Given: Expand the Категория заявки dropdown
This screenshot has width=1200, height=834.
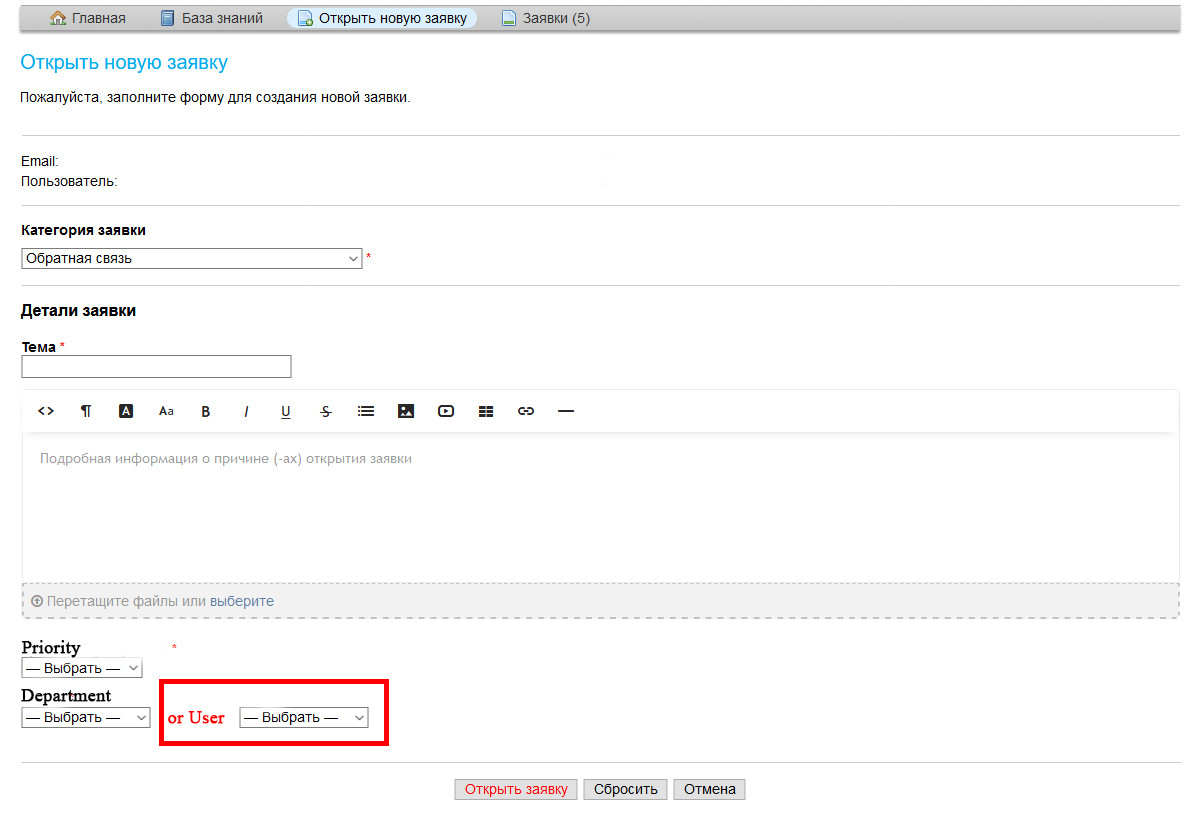Looking at the screenshot, I should [x=191, y=258].
